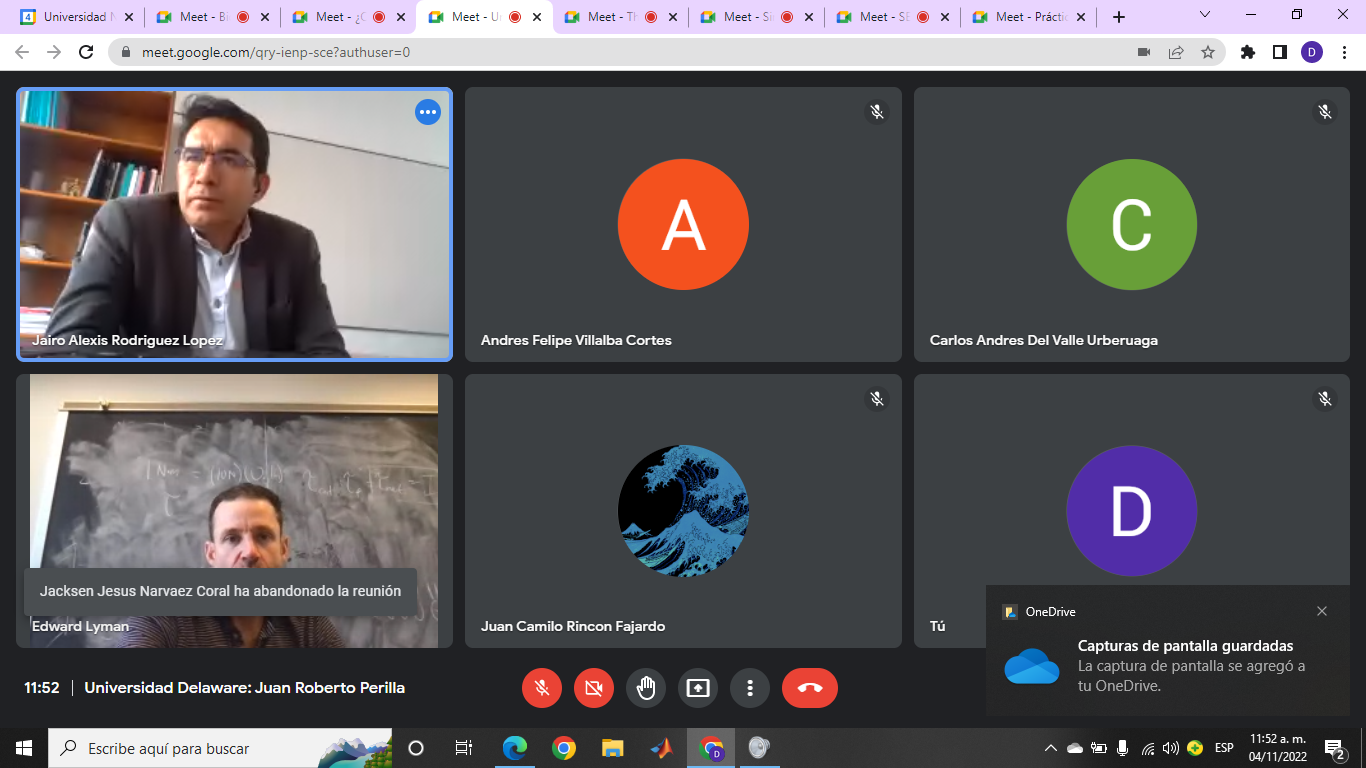Raise hand in the meeting

646,688
